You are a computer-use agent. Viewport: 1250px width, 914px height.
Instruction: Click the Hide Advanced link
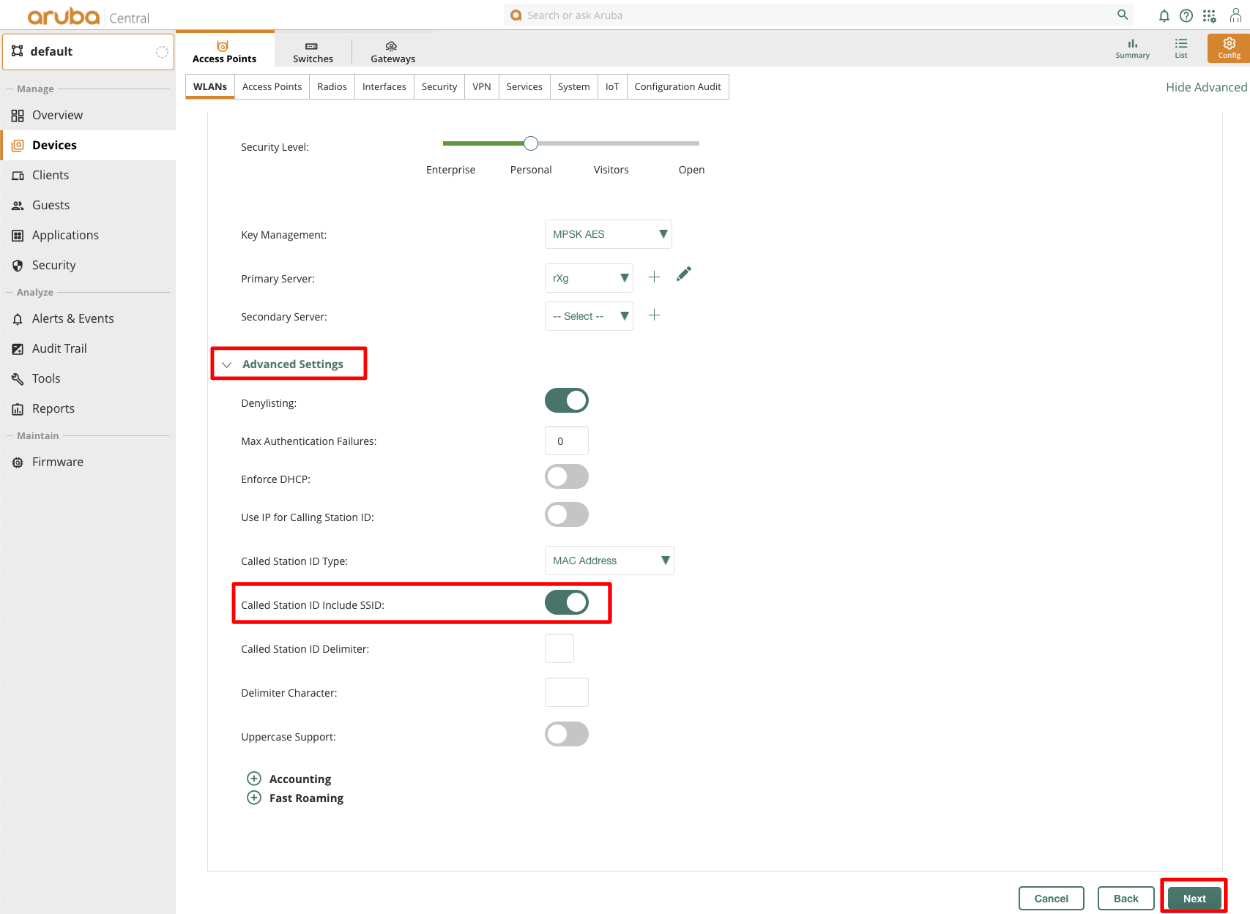click(x=1206, y=87)
